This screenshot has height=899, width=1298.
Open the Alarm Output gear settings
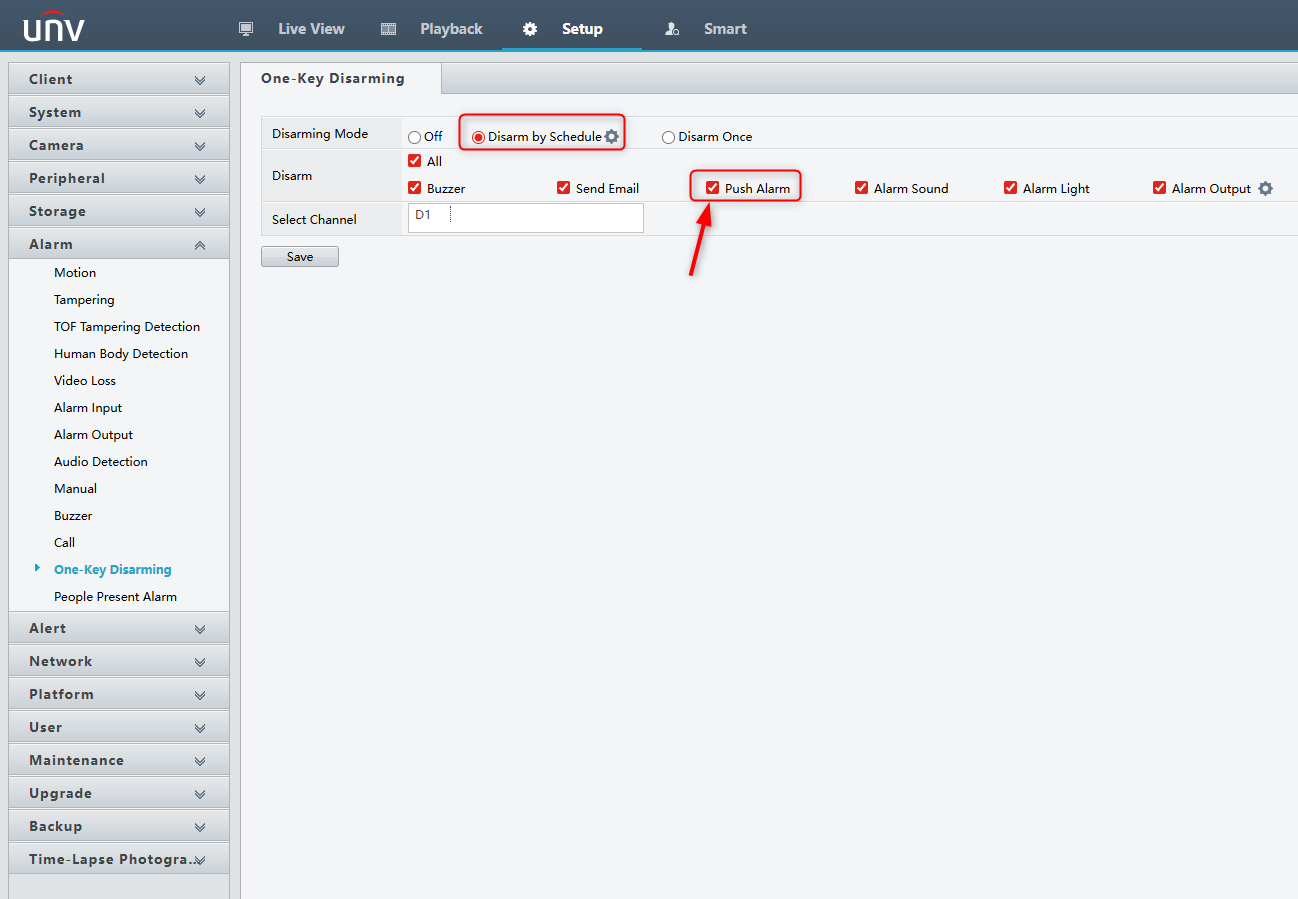[x=1265, y=188]
